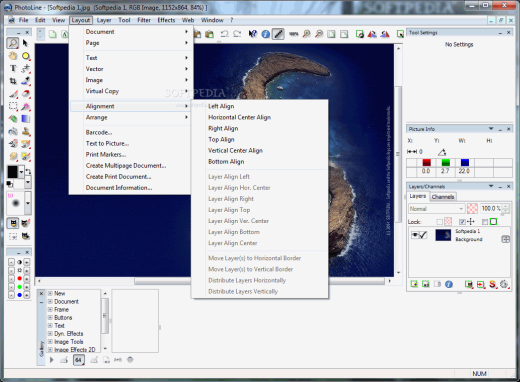Click the Gallery play arrow button
The image size is (520, 382).
(x=52, y=360)
